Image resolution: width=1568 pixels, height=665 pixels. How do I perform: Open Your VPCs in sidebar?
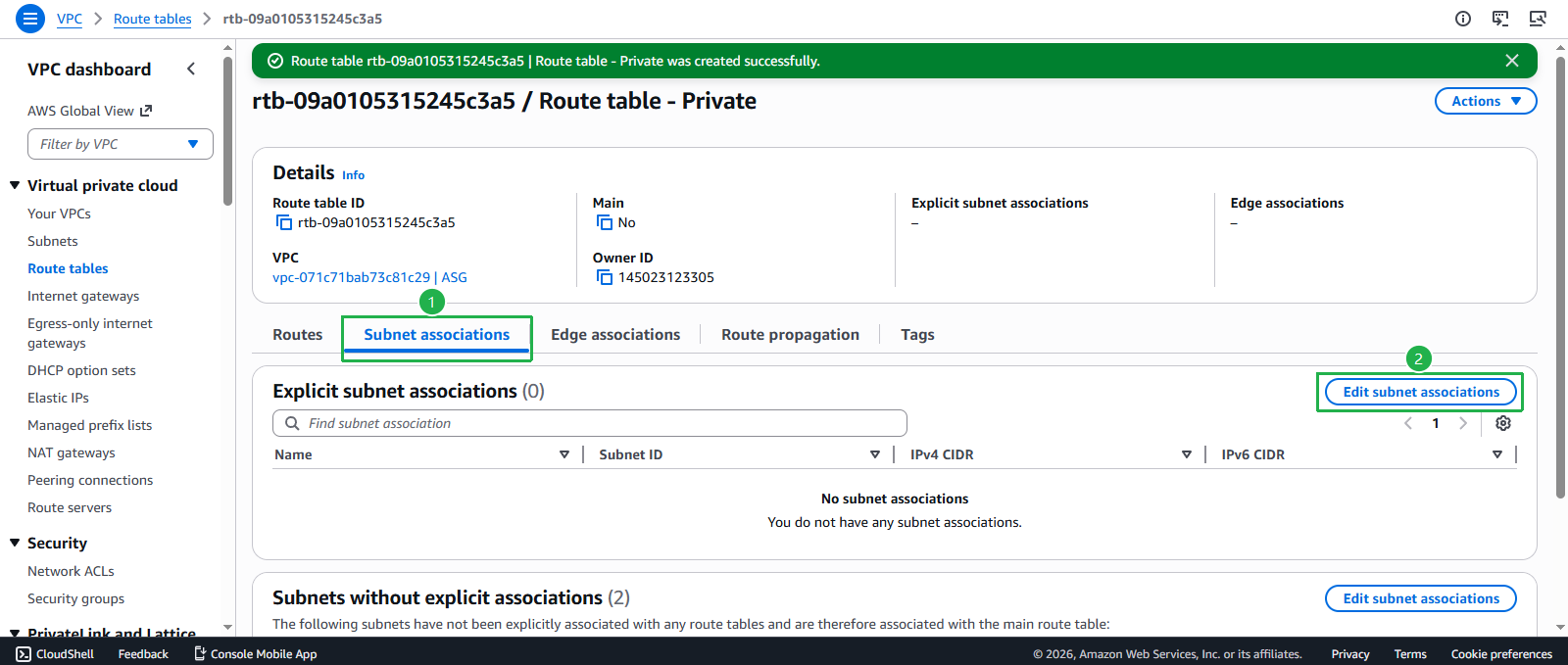(x=59, y=214)
